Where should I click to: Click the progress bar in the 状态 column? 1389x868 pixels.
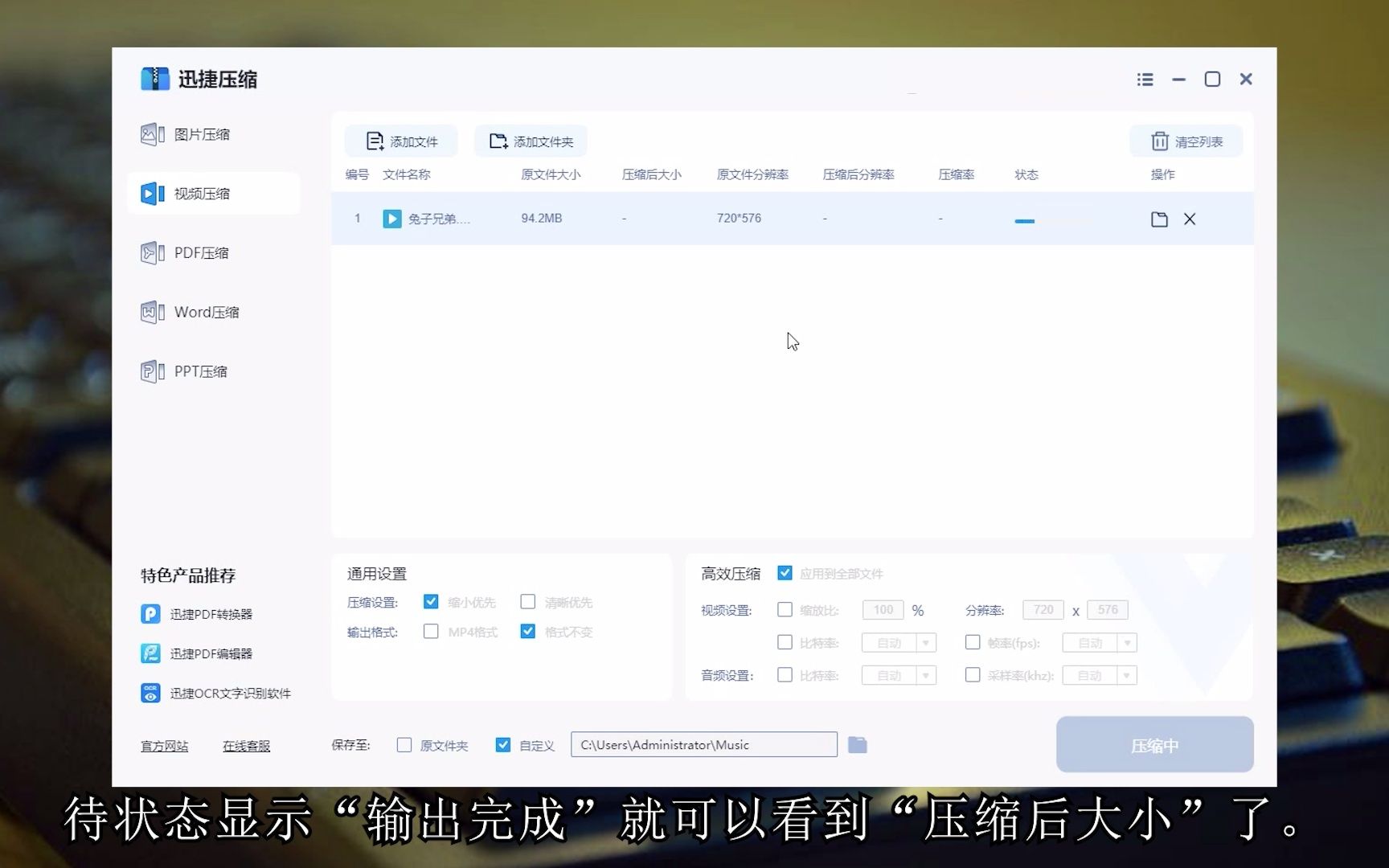coord(1025,221)
